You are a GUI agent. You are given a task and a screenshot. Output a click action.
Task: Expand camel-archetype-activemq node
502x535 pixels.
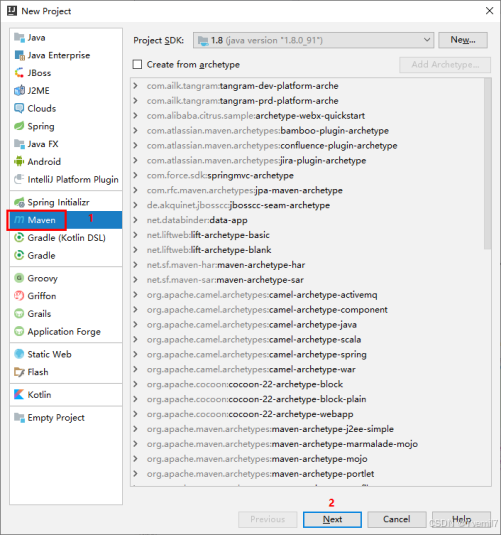135,294
